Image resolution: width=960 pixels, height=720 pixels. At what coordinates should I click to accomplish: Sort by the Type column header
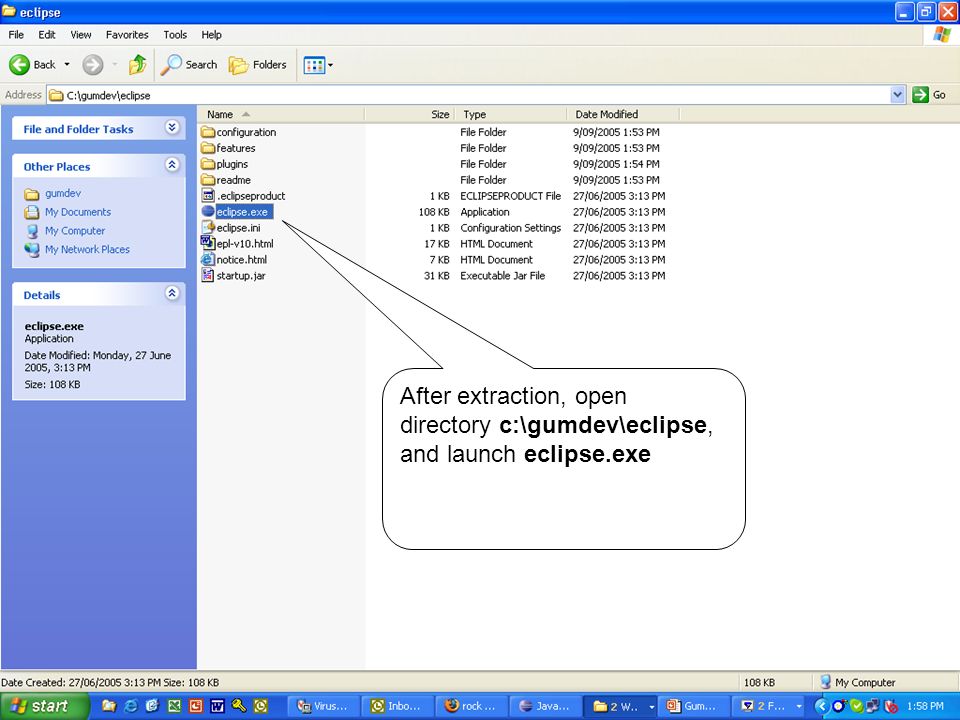(x=511, y=114)
